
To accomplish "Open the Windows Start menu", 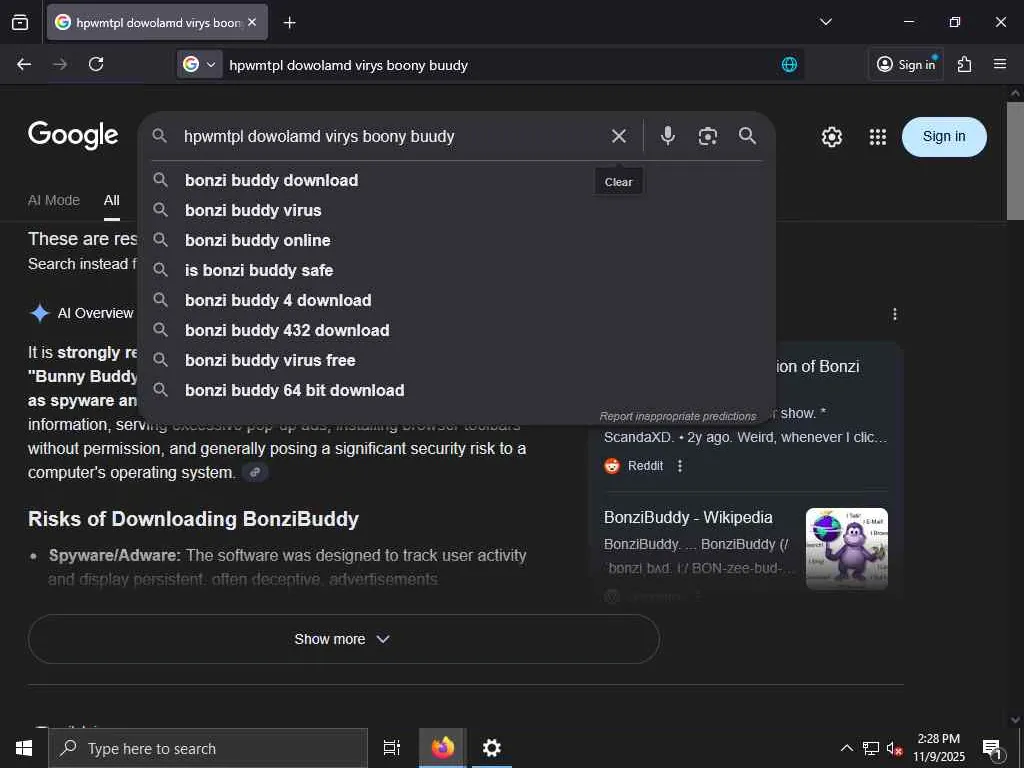I will (x=24, y=748).
